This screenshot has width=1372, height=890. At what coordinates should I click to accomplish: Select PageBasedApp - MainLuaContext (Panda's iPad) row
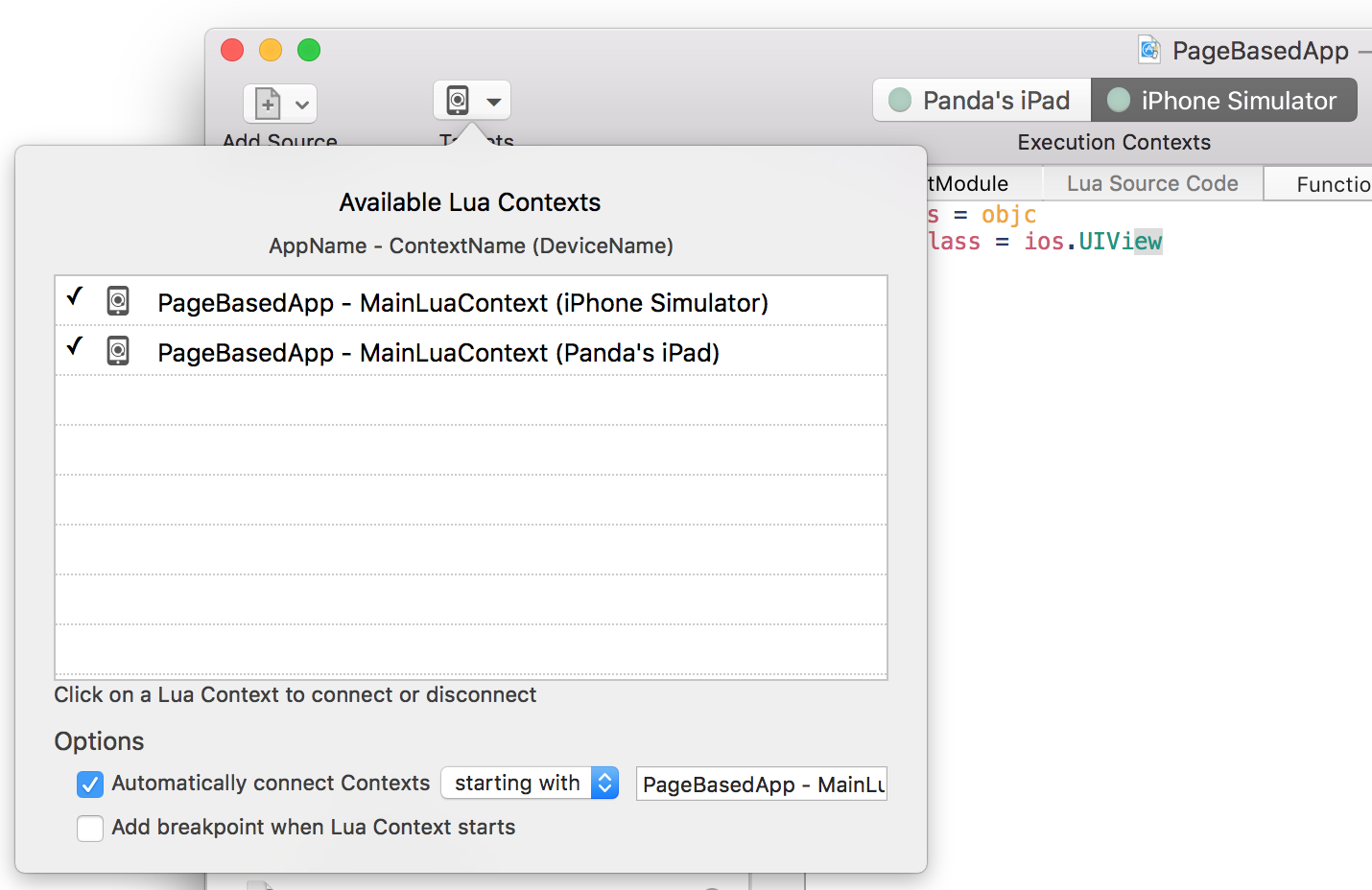471,351
